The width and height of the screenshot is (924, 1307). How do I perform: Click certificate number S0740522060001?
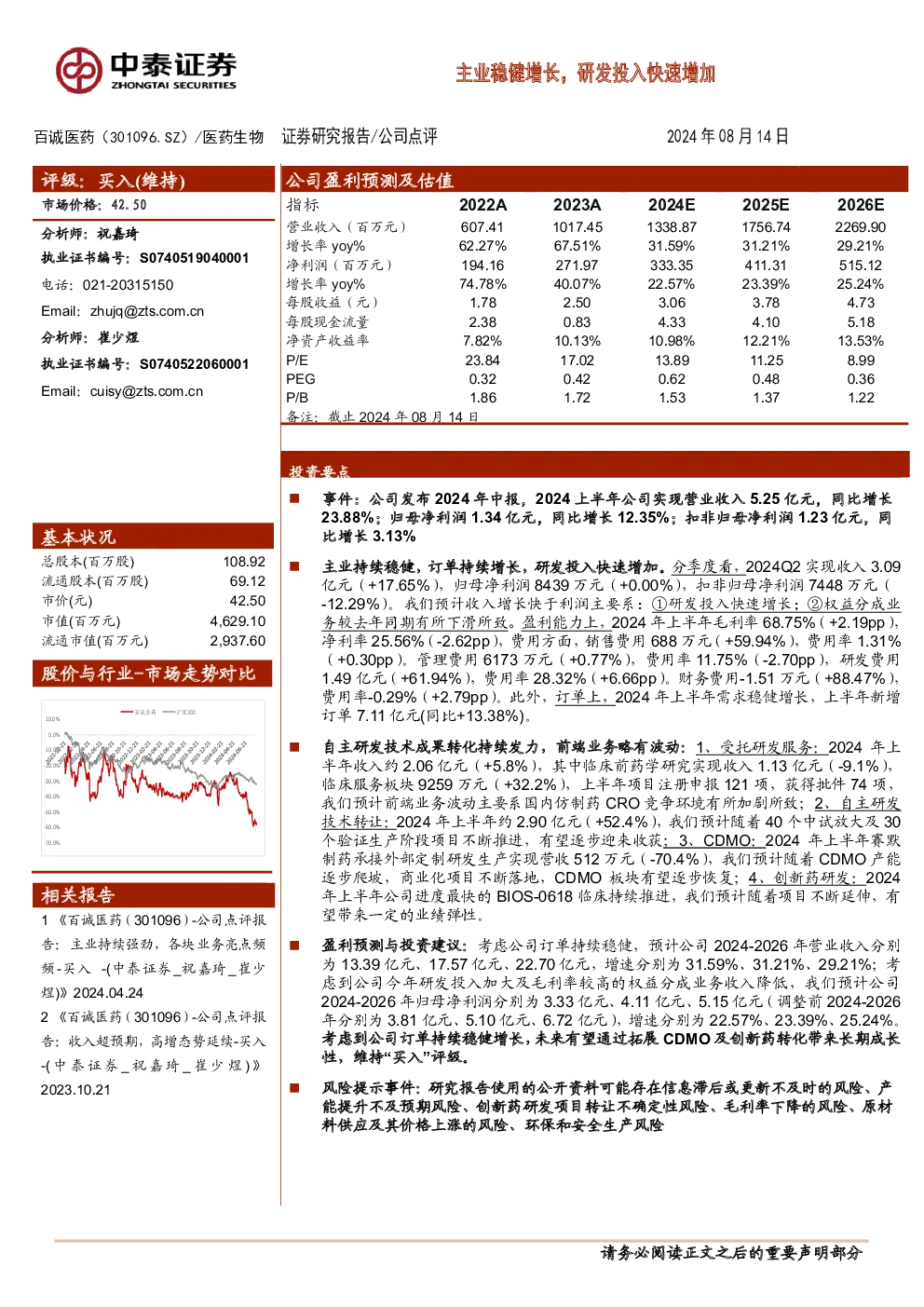point(195,364)
